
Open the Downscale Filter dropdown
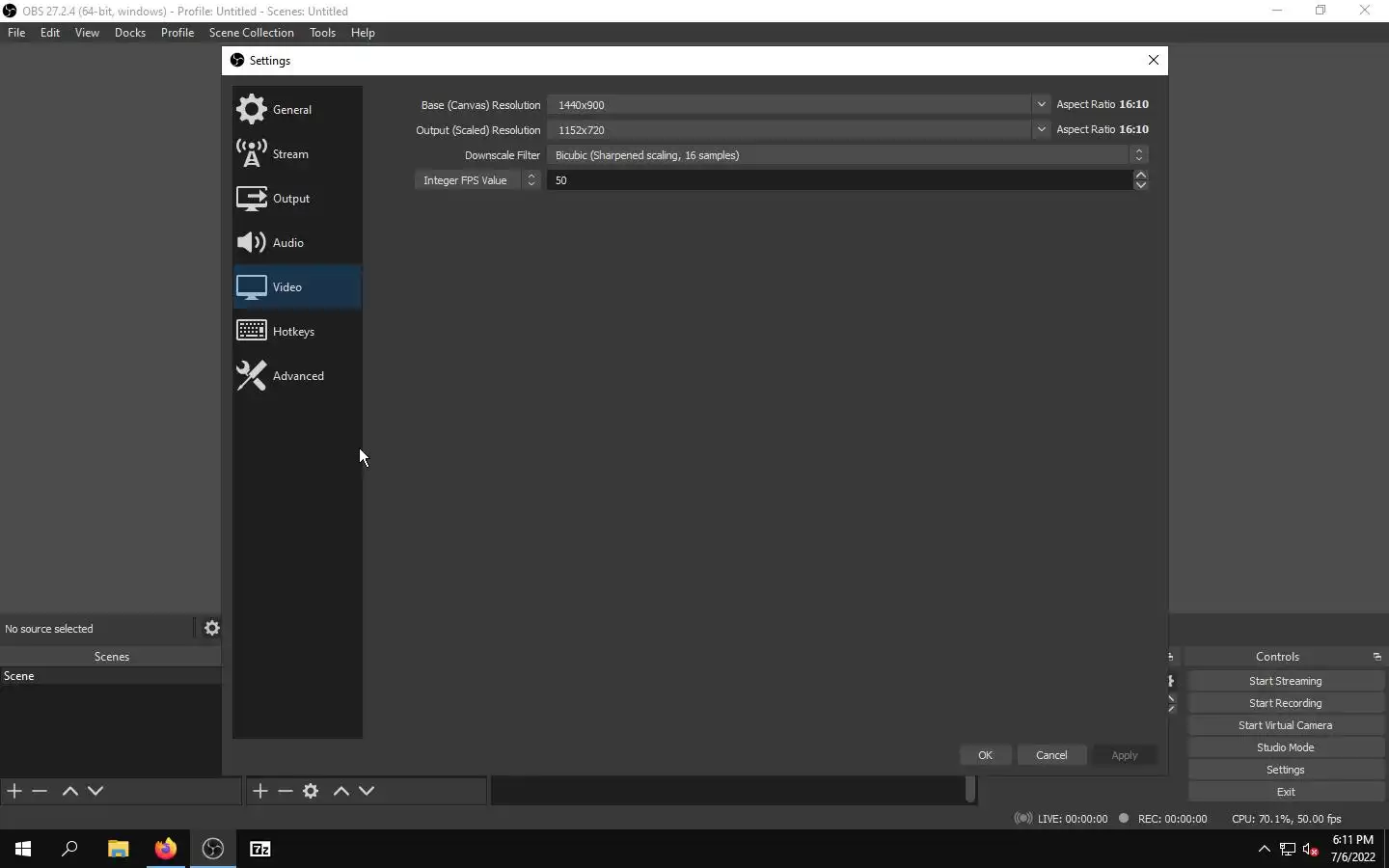click(847, 154)
